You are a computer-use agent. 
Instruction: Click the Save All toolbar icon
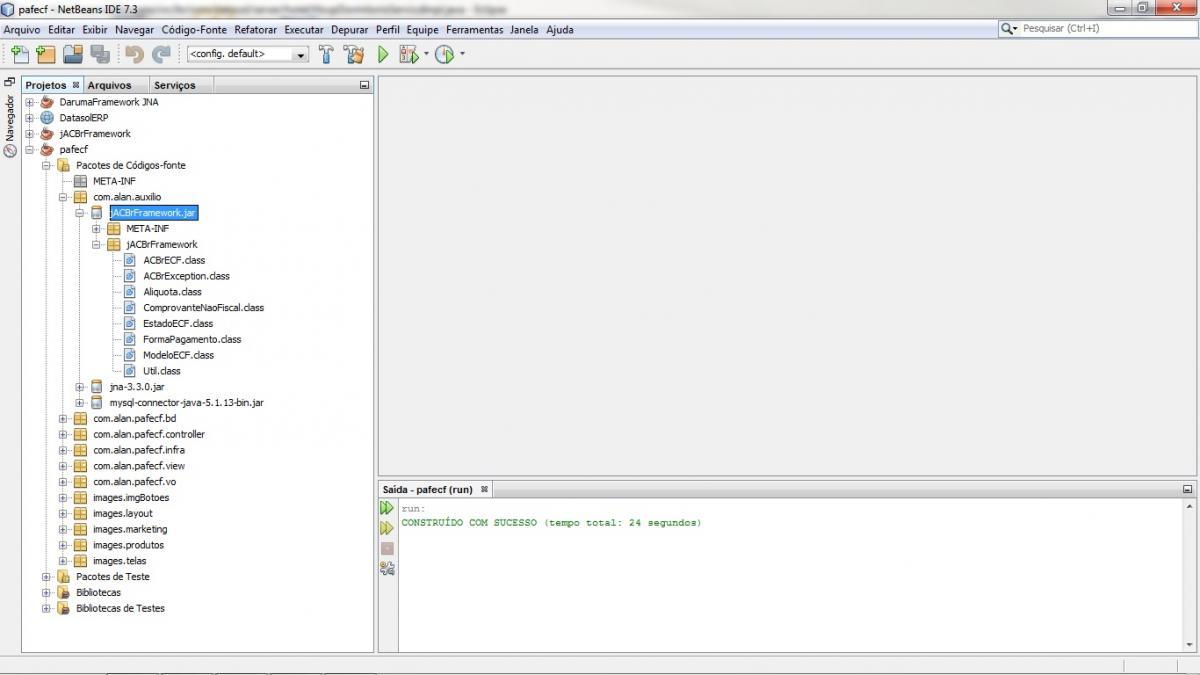(100, 54)
